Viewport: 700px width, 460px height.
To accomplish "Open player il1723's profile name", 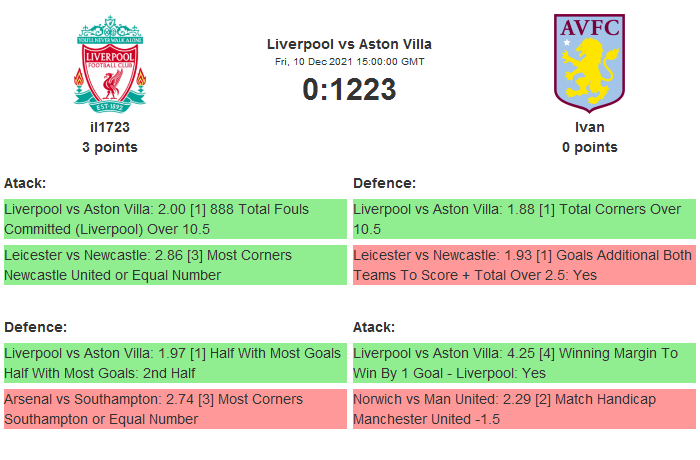I will coord(110,127).
